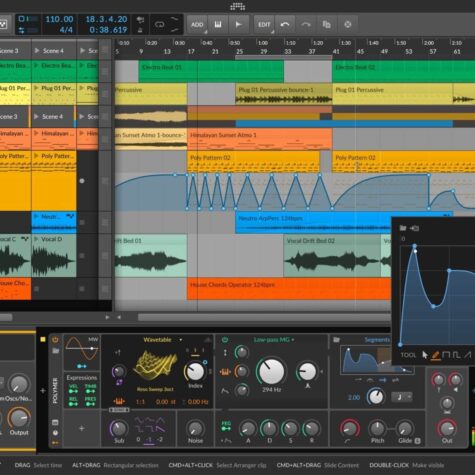475x475 pixels.
Task: Click the Polymer device folder icon
Action: pos(55,351)
